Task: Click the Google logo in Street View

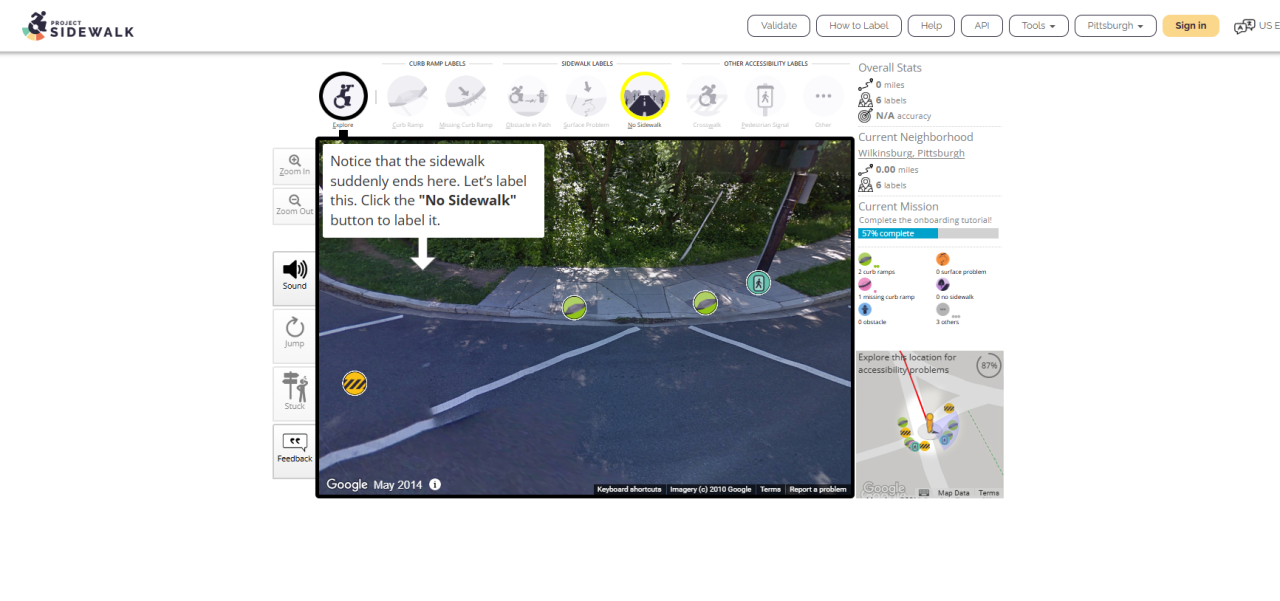Action: point(347,484)
